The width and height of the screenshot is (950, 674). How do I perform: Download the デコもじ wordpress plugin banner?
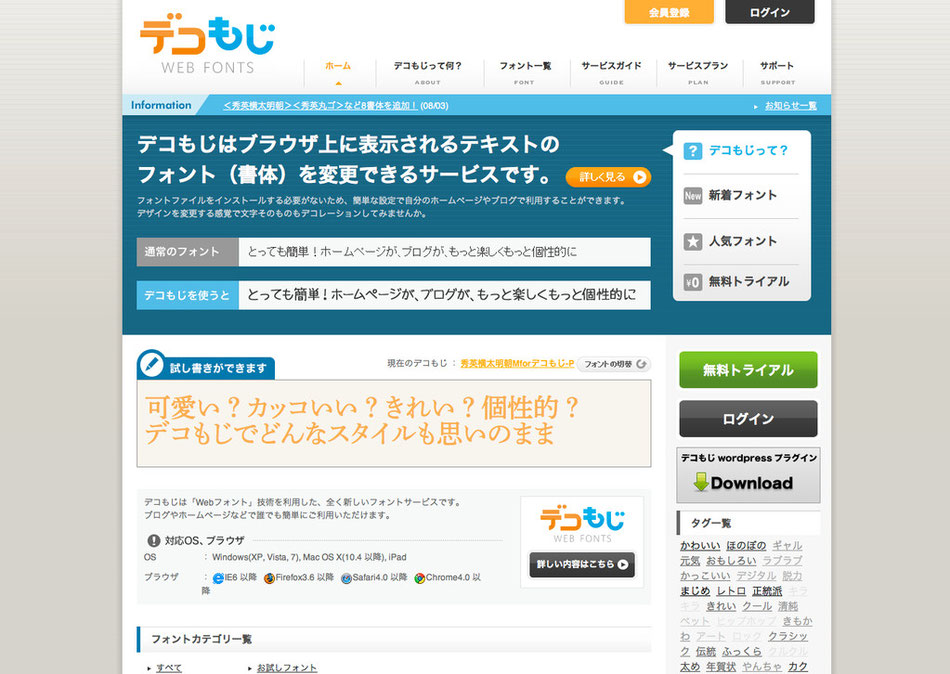[x=748, y=475]
